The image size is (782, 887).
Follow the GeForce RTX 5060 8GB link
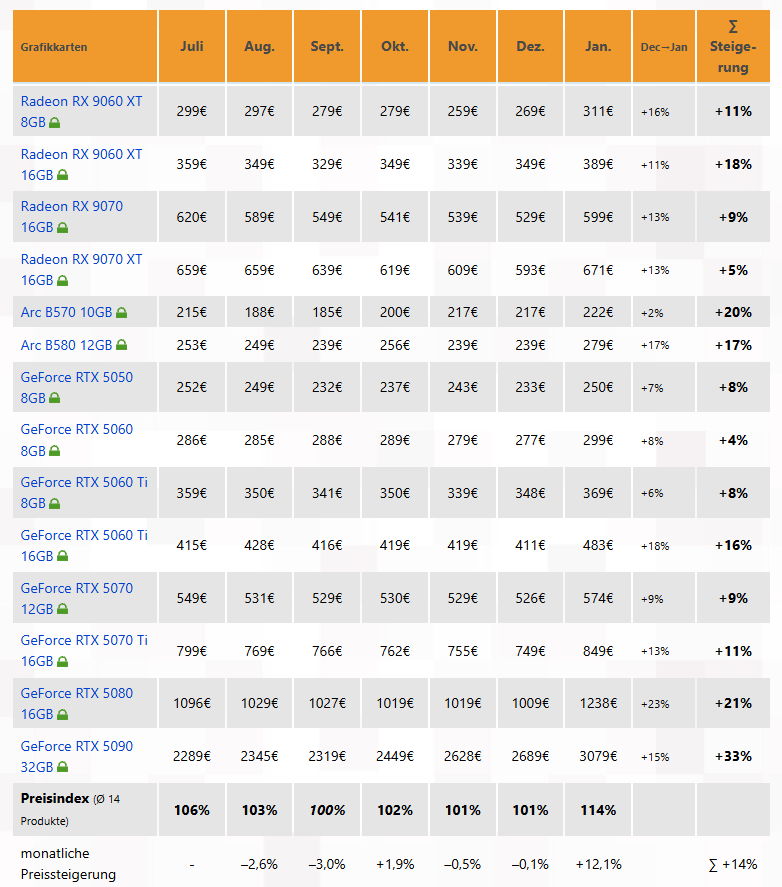(x=76, y=429)
